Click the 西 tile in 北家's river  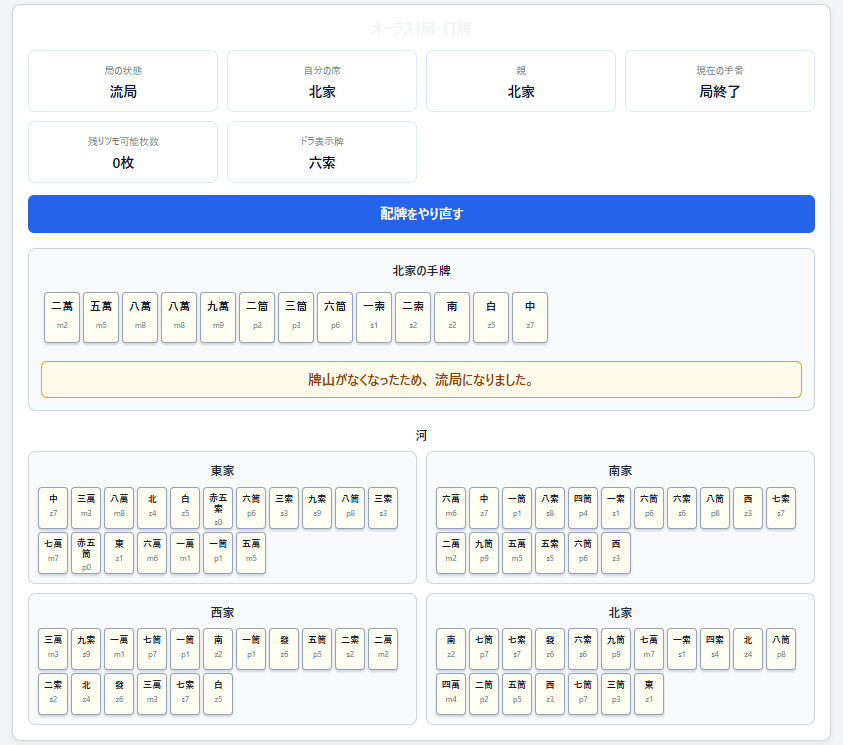tap(550, 694)
